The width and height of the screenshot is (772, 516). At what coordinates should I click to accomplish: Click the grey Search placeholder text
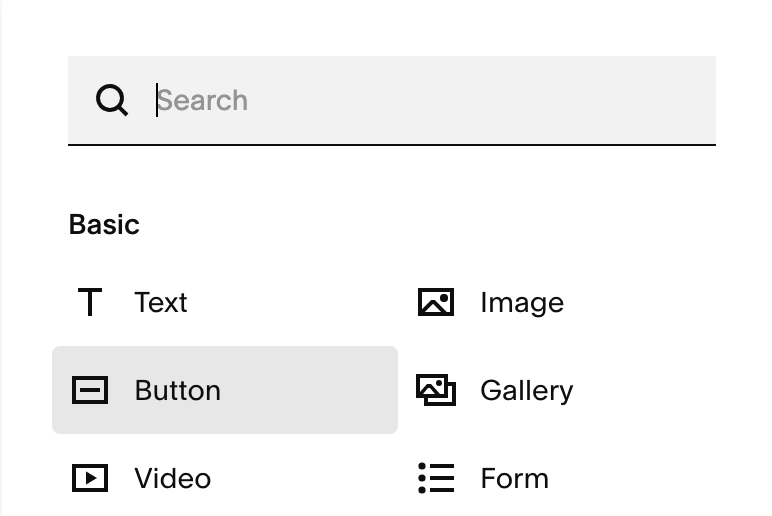202,100
